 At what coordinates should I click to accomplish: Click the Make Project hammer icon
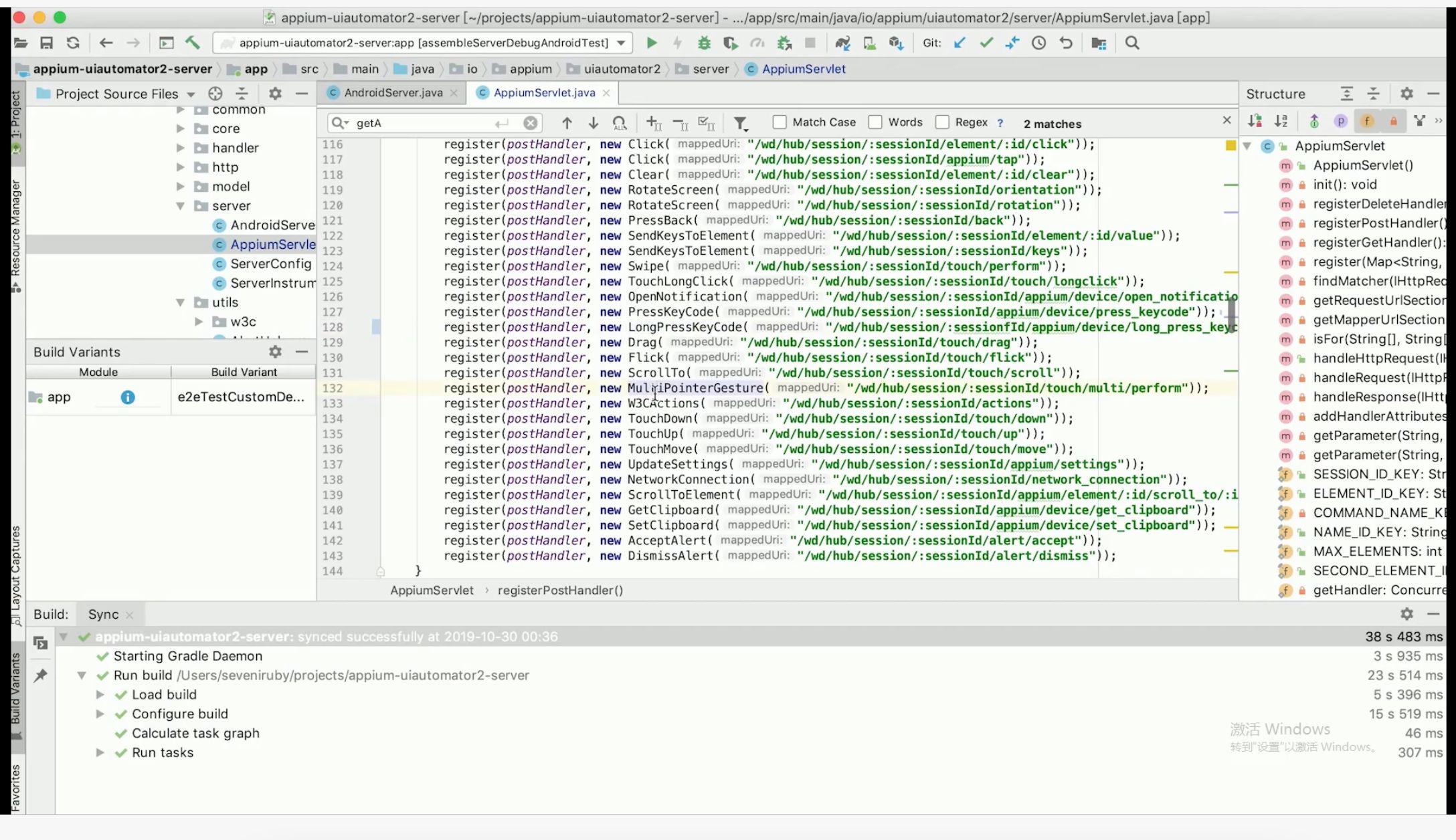click(x=193, y=43)
